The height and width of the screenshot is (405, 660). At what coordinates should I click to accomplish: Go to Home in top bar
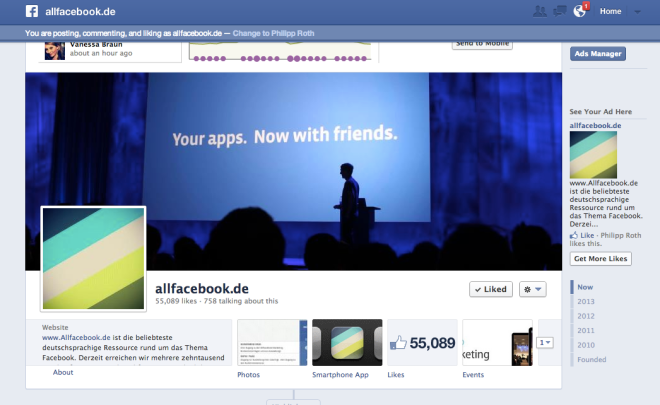(x=610, y=11)
